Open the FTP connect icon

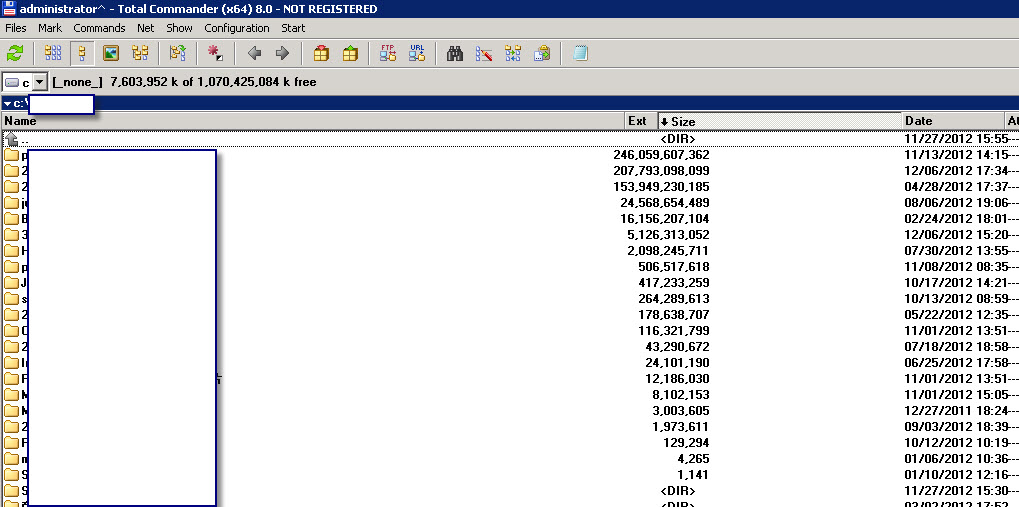[388, 53]
